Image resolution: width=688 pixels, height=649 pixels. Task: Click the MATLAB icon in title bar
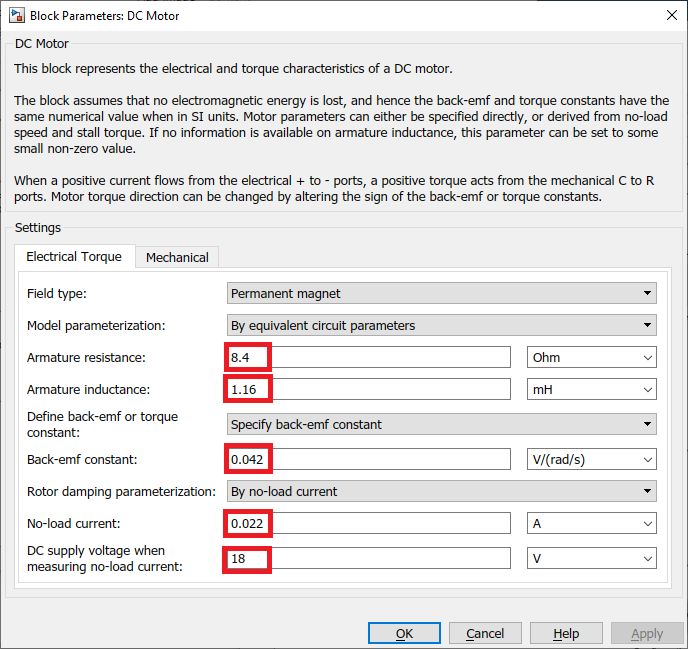(x=16, y=16)
